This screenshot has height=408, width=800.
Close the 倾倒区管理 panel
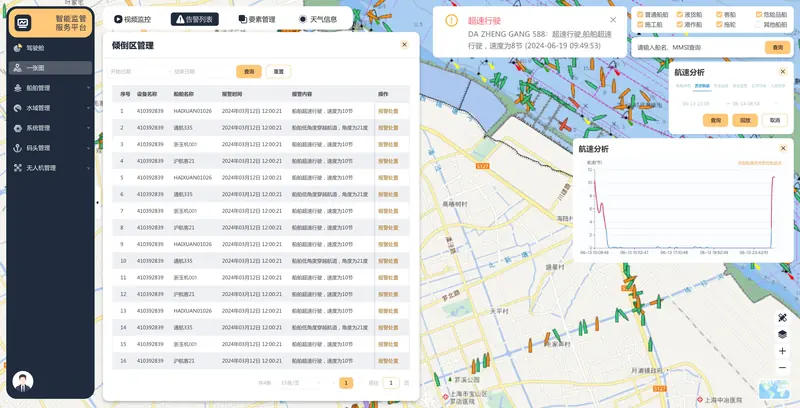click(404, 45)
